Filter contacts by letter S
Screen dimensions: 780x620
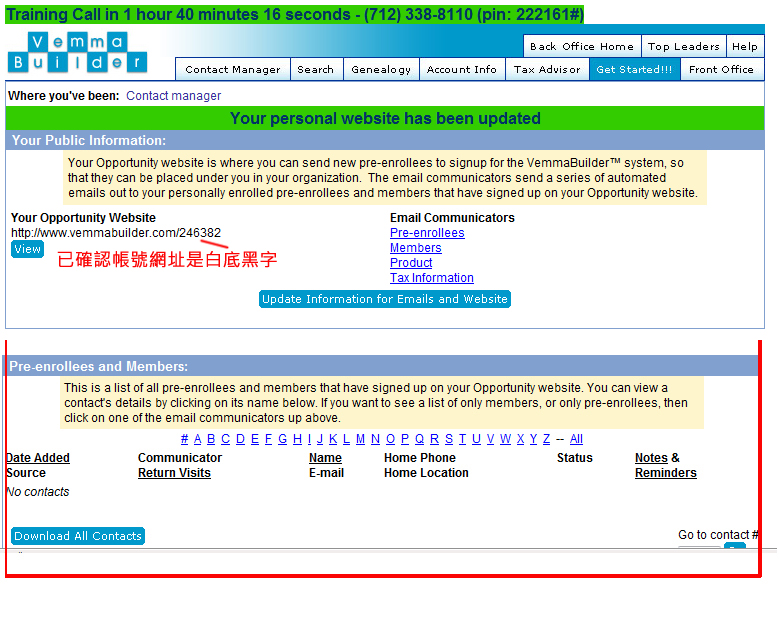pos(449,439)
